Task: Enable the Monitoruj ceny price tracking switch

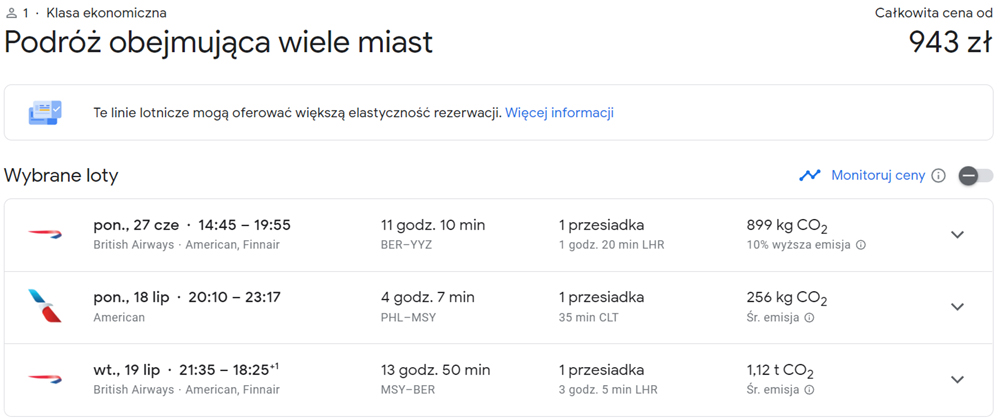Action: 976,176
